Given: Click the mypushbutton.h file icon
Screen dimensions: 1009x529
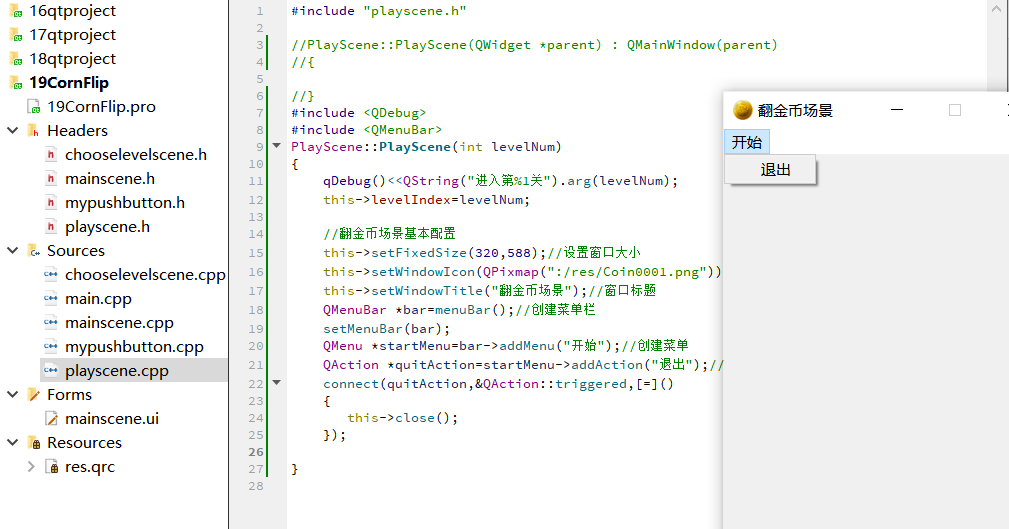Looking at the screenshot, I should pos(51,203).
